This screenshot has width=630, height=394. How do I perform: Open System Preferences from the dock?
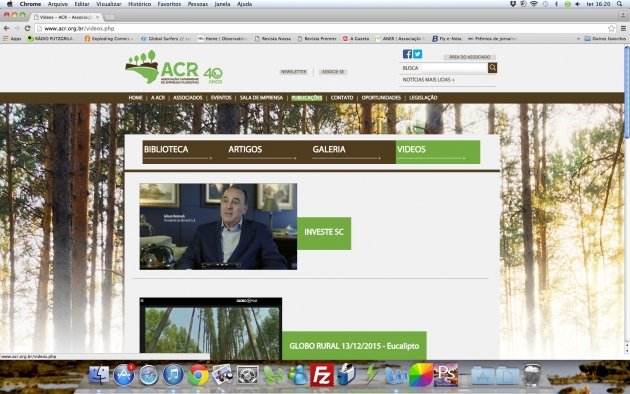point(248,375)
